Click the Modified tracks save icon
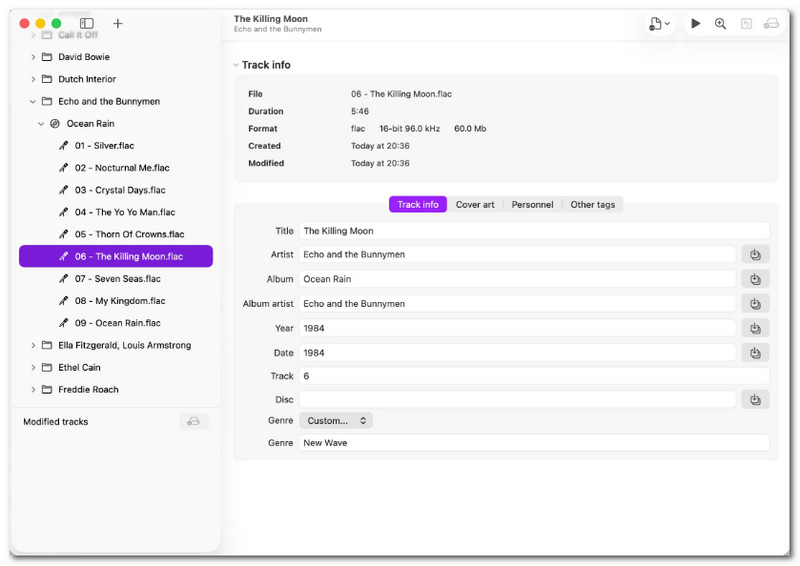This screenshot has width=800, height=566. pos(194,422)
